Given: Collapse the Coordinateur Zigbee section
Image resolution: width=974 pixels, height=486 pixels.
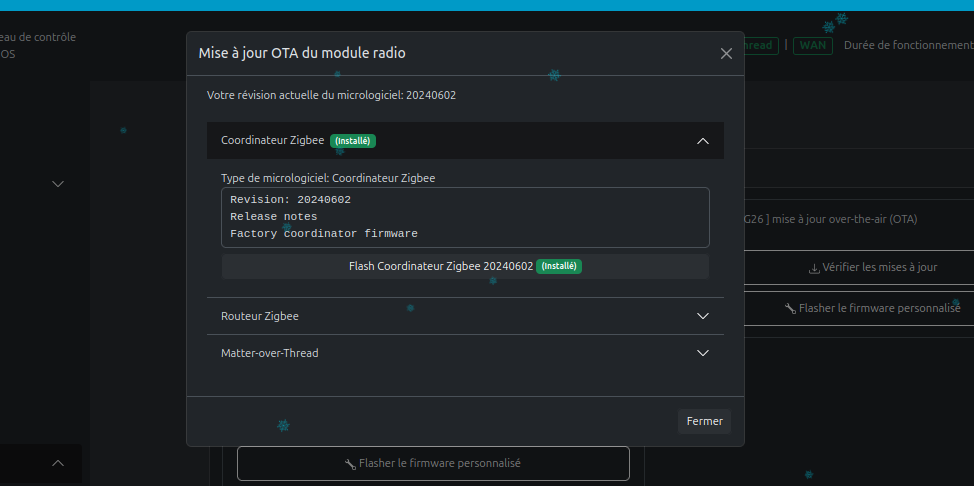Looking at the screenshot, I should point(465,140).
